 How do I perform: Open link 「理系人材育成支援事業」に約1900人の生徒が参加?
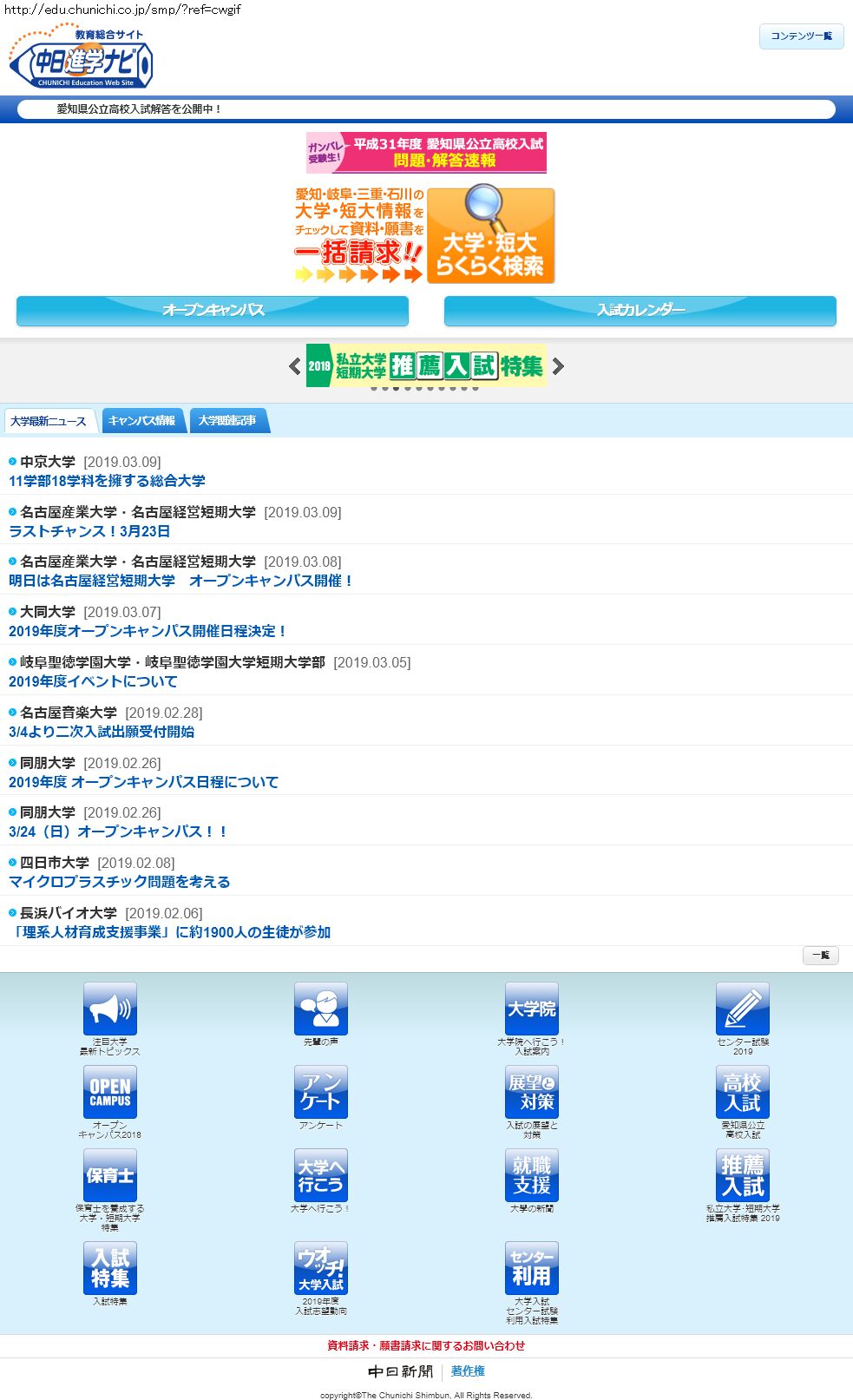pyautogui.click(x=170, y=932)
